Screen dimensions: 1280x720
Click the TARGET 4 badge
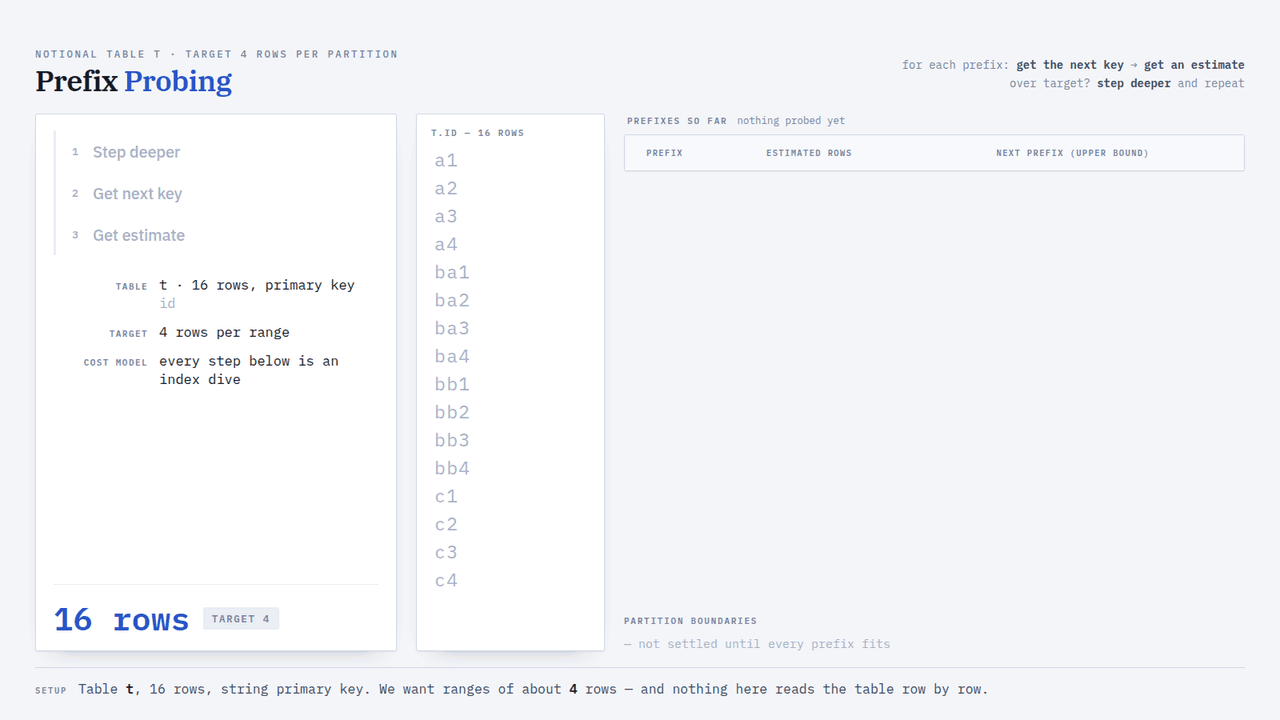pos(241,619)
